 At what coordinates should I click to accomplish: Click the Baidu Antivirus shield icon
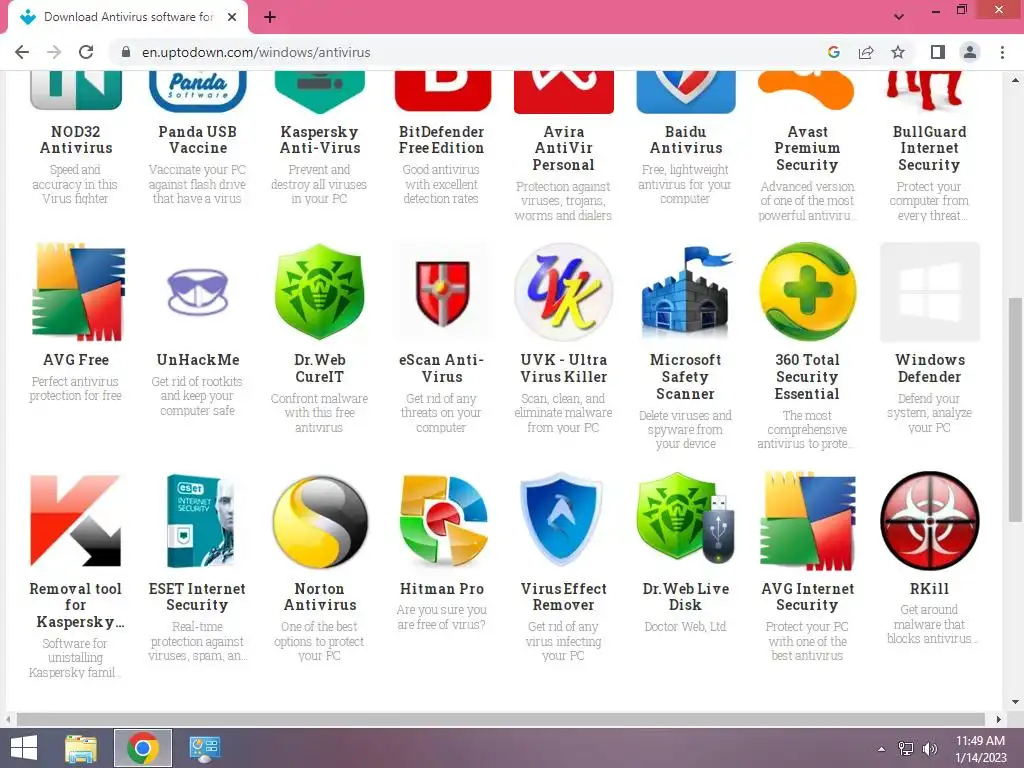(686, 91)
